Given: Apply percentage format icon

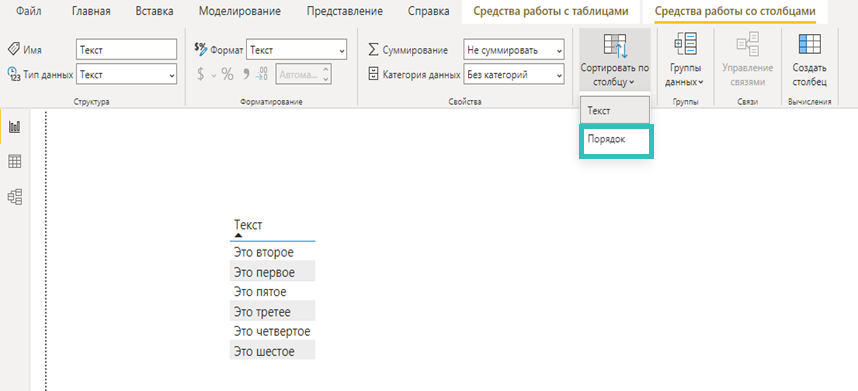Looking at the screenshot, I should click(x=227, y=74).
